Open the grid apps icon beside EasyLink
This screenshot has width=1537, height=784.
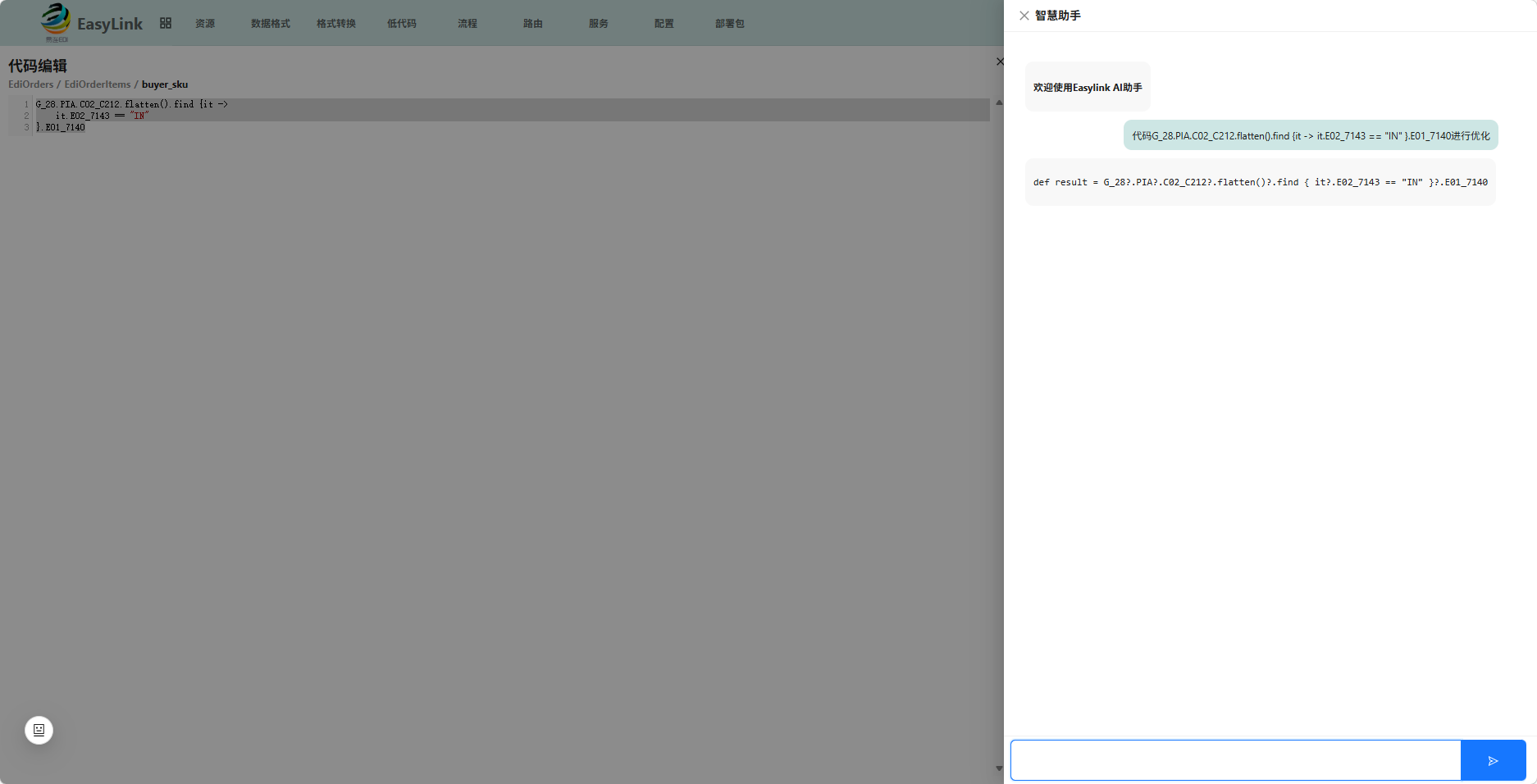click(x=166, y=23)
